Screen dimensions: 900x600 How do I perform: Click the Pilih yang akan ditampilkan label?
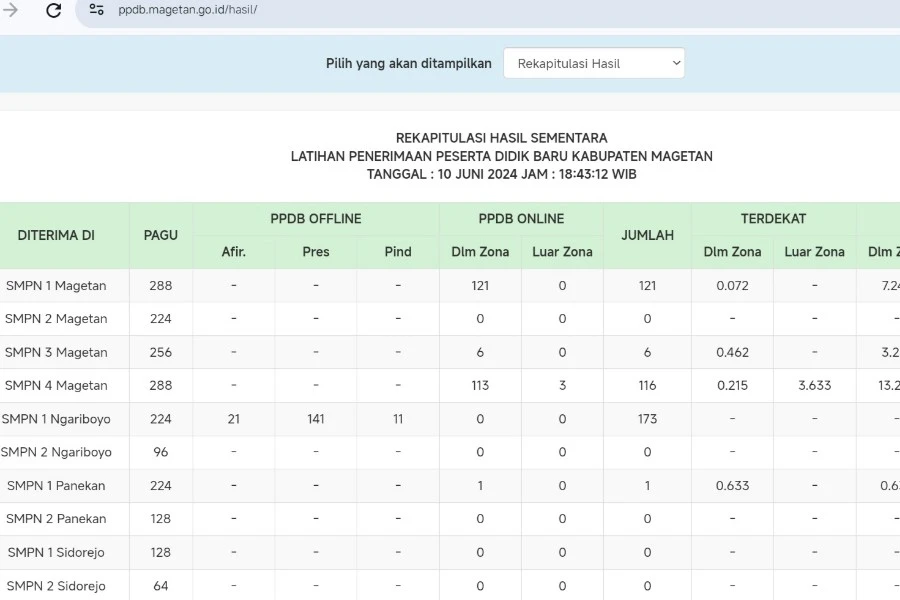[409, 63]
